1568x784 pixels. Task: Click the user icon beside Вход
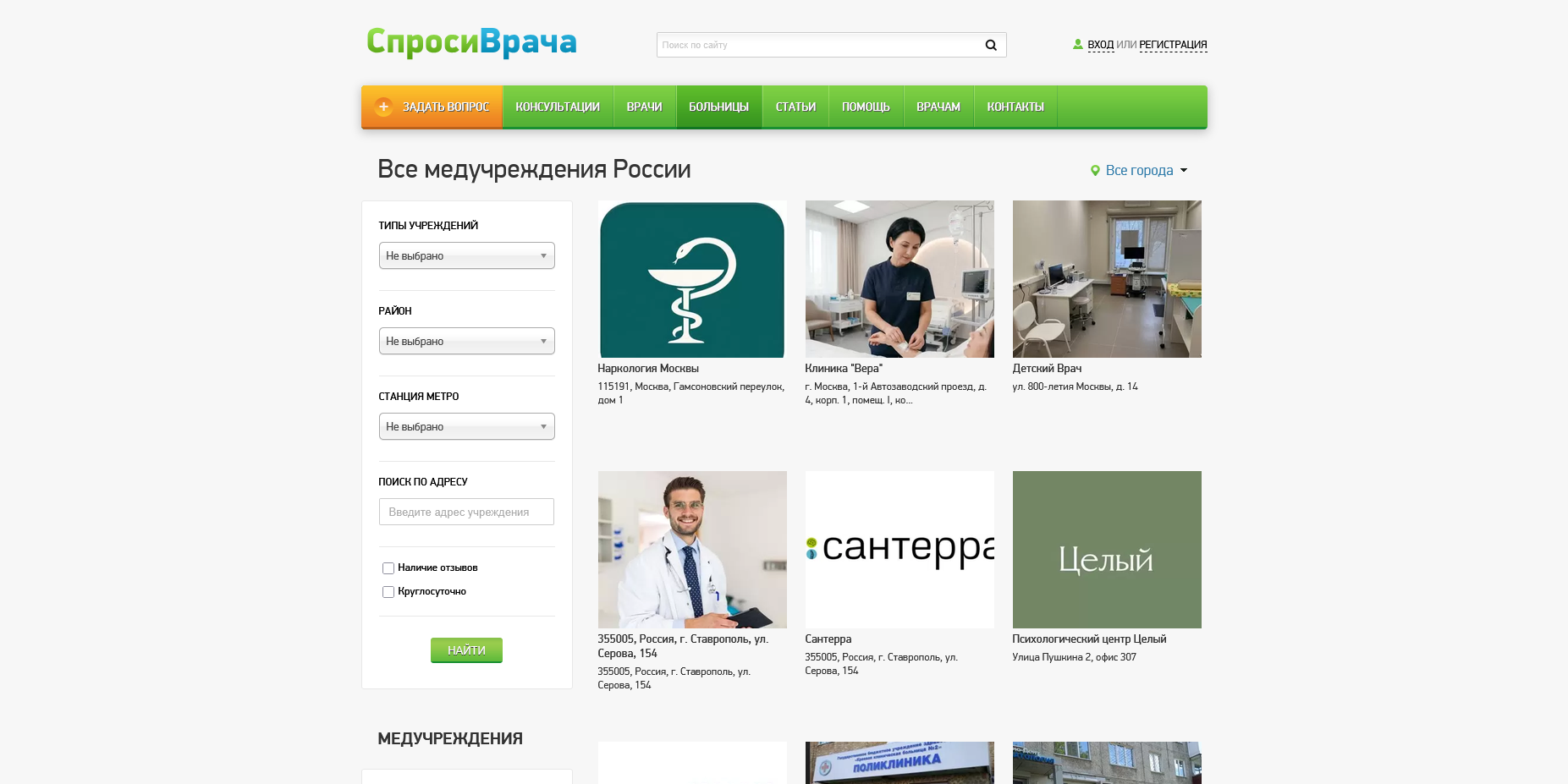click(x=1078, y=44)
